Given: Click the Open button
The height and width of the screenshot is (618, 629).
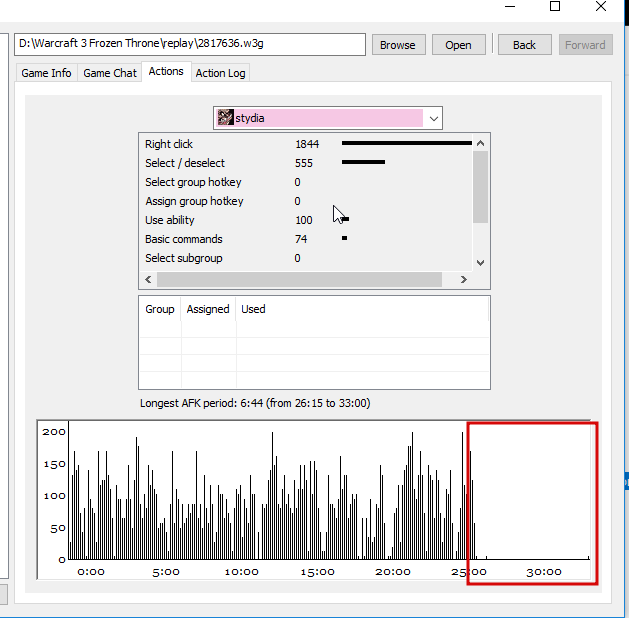Looking at the screenshot, I should tap(459, 45).
